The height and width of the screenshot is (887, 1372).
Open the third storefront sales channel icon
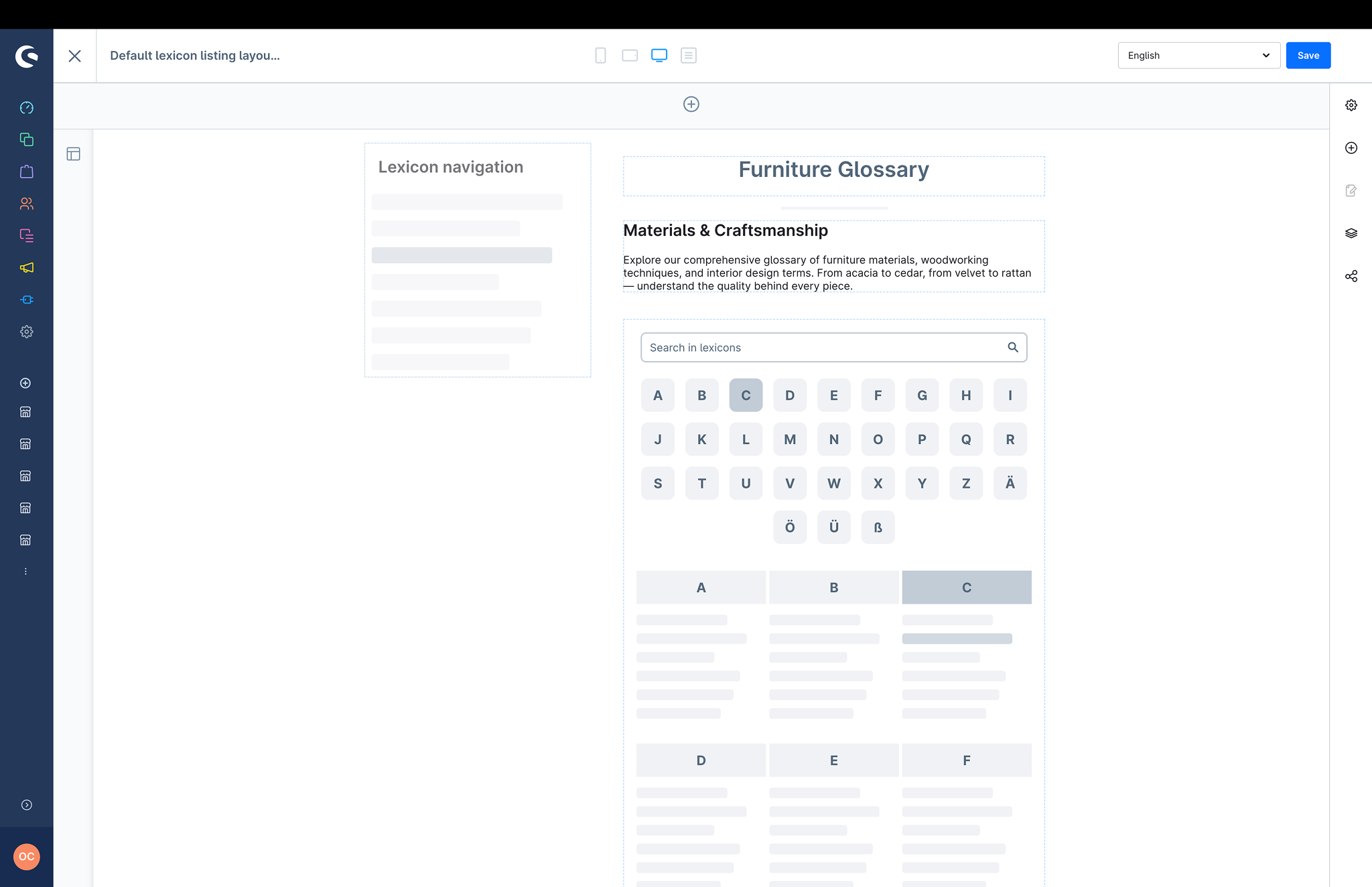point(25,476)
